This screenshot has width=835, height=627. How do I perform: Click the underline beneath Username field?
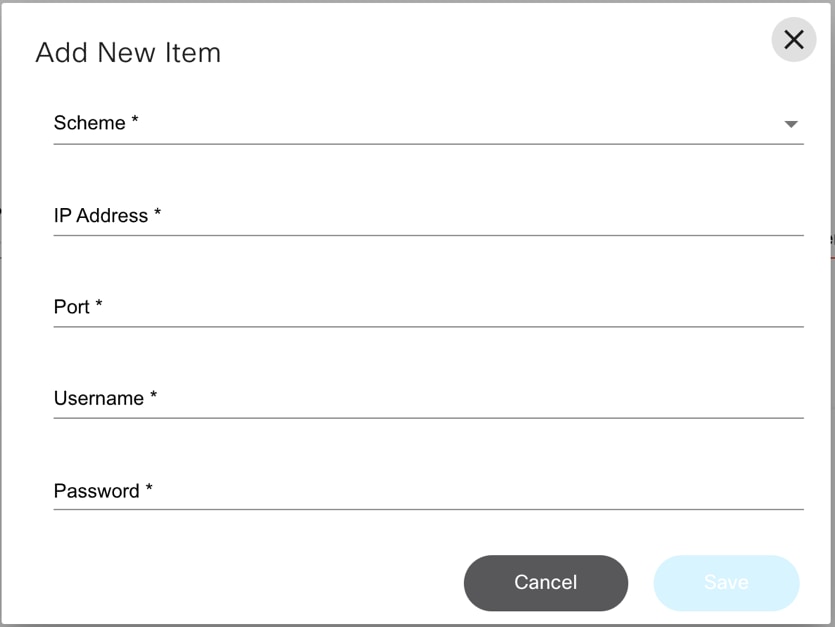tap(428, 418)
